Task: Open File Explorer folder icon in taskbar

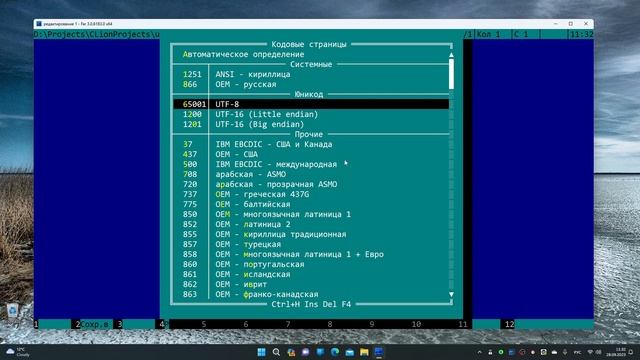Action: click(364, 352)
